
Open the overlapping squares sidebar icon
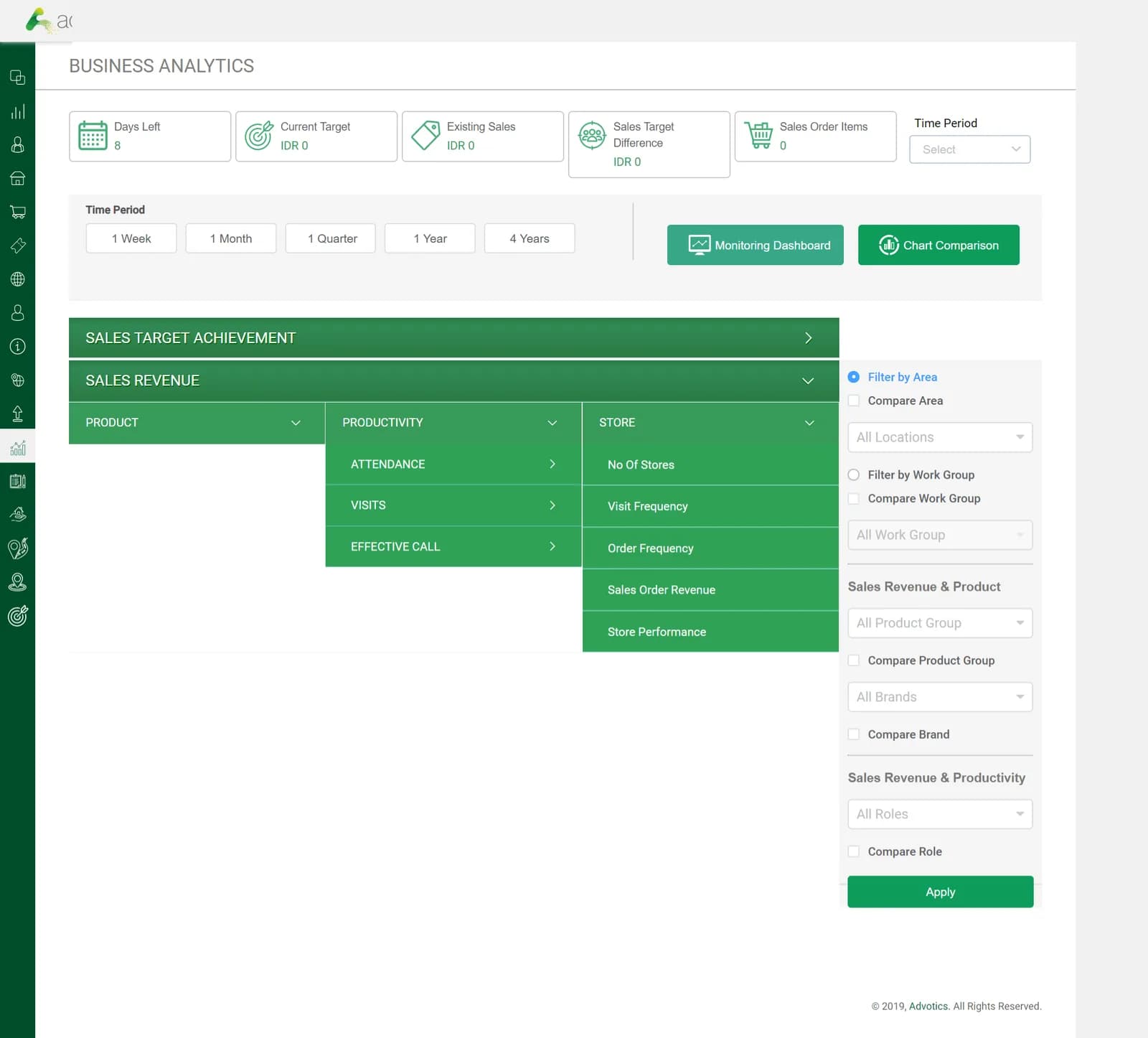(17, 78)
